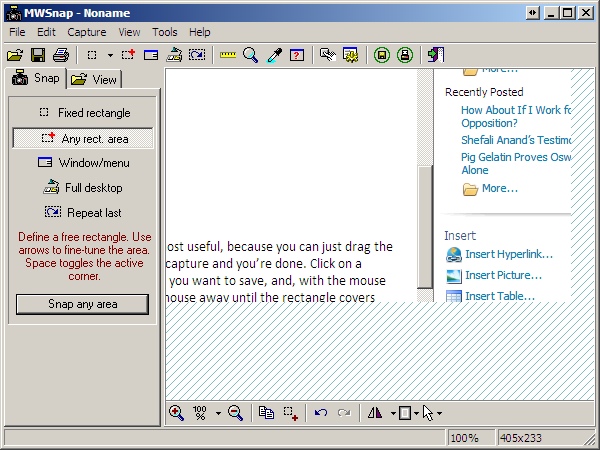Open the Capture menu
The image size is (600, 450).
[x=86, y=32]
